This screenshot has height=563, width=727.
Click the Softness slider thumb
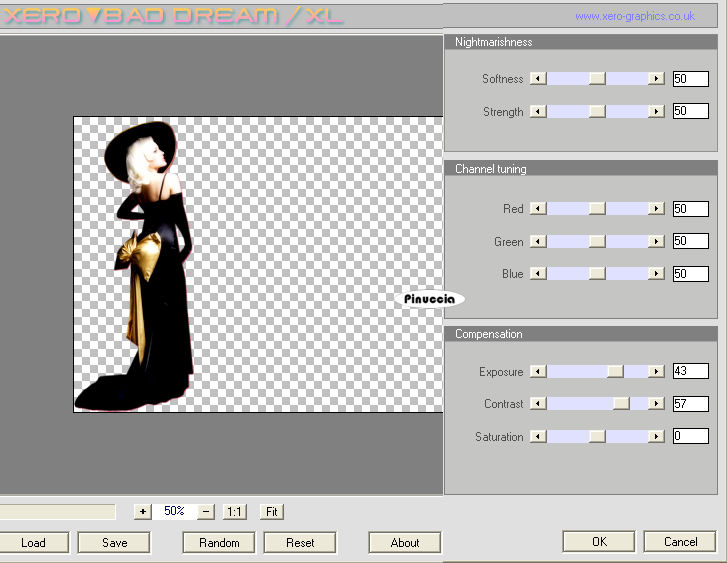(x=597, y=78)
